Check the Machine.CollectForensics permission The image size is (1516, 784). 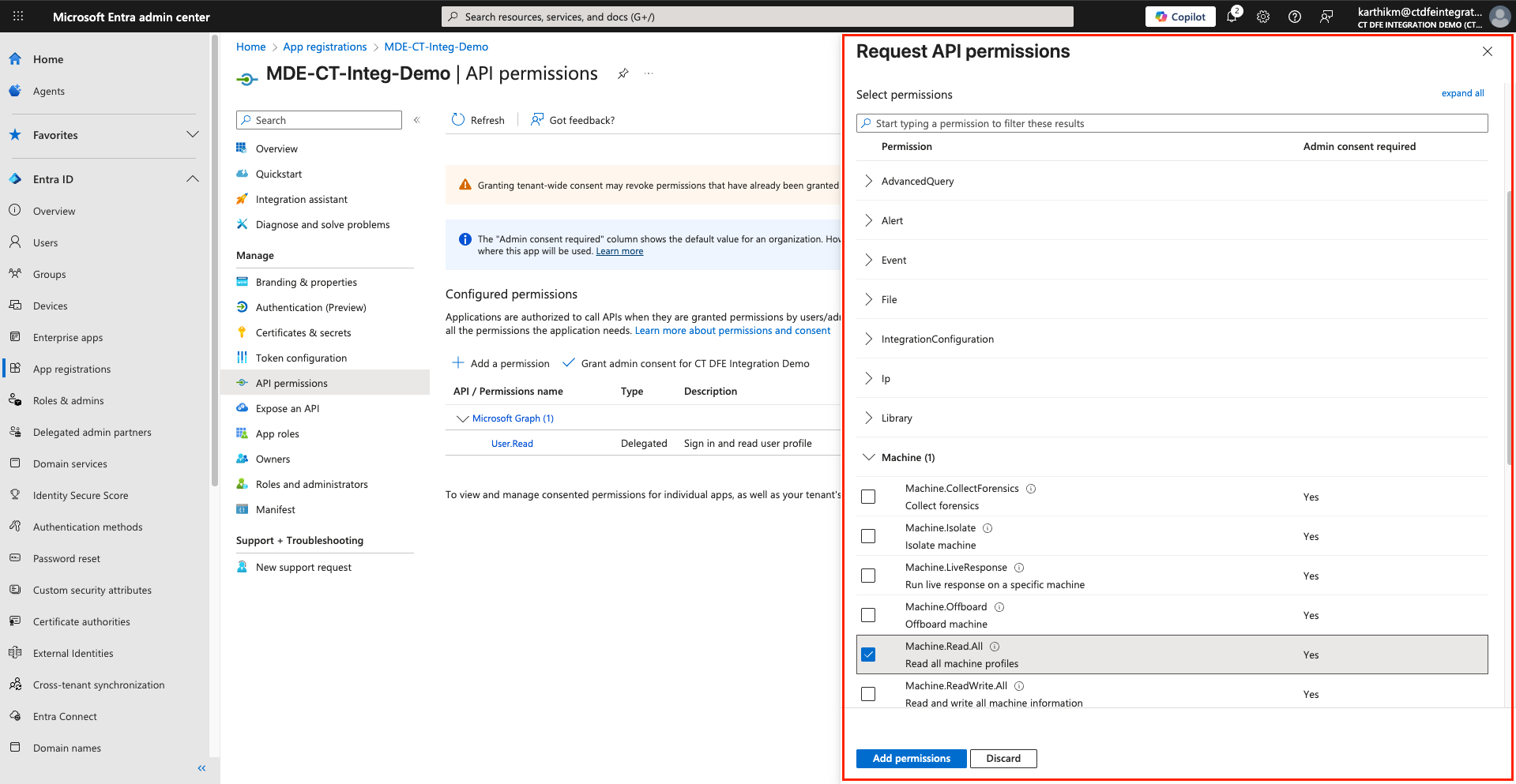tap(868, 496)
